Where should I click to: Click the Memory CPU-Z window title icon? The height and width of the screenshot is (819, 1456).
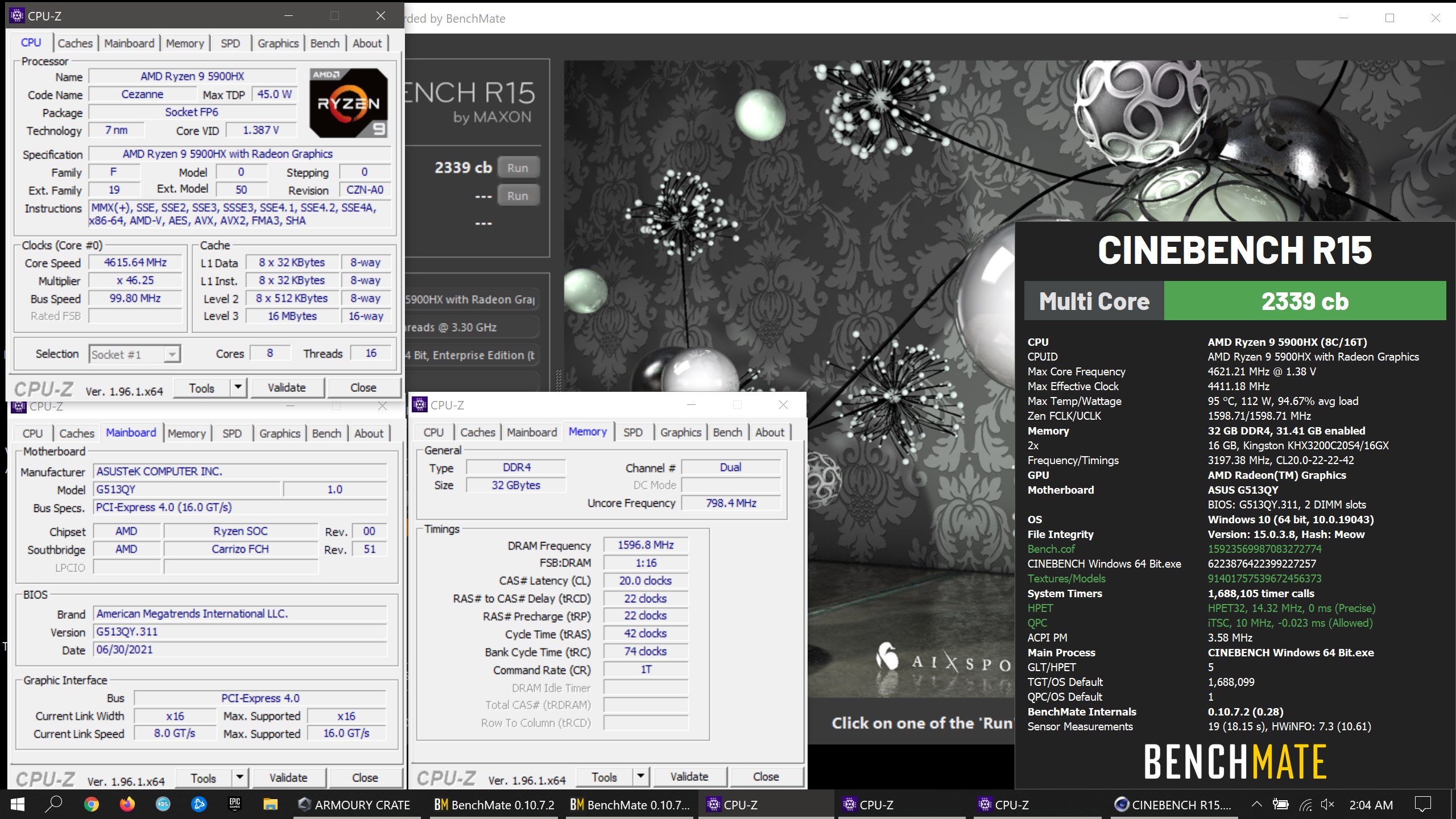point(420,405)
